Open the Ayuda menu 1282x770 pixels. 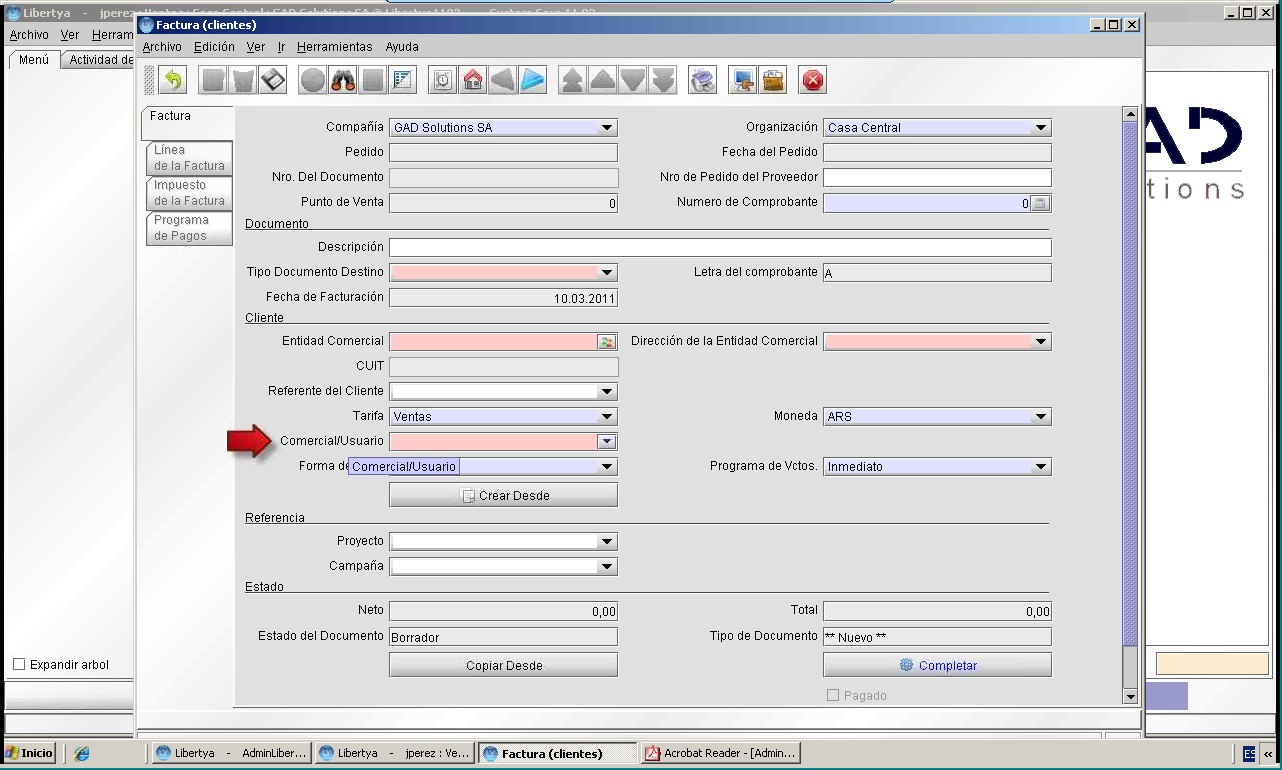coord(402,47)
